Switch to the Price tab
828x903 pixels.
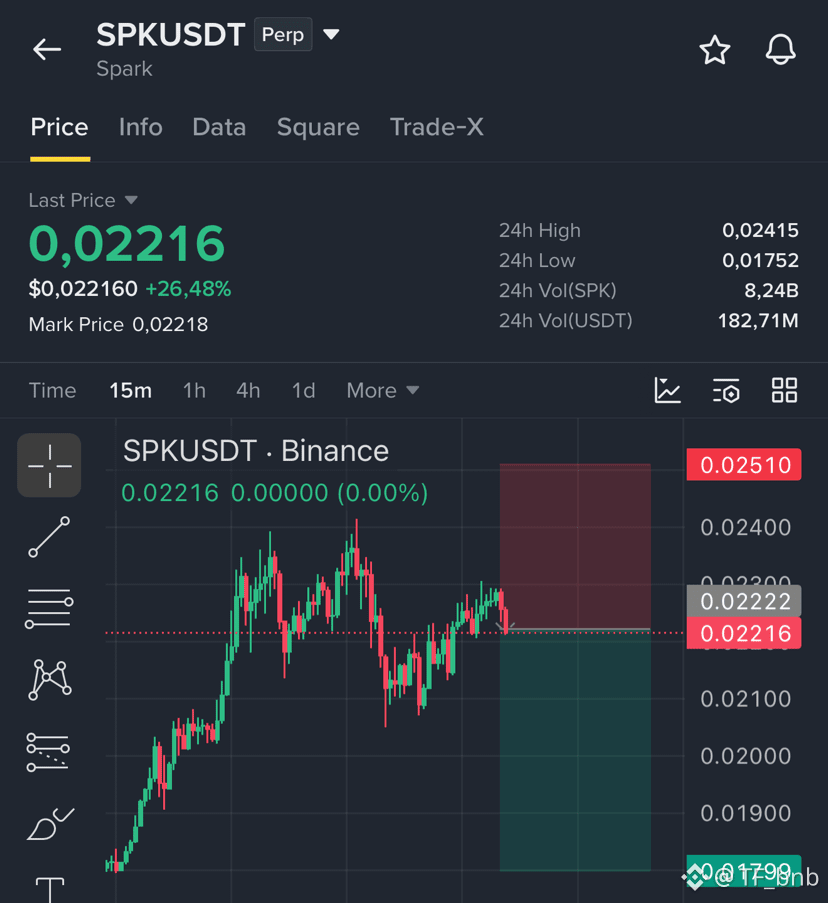[59, 127]
